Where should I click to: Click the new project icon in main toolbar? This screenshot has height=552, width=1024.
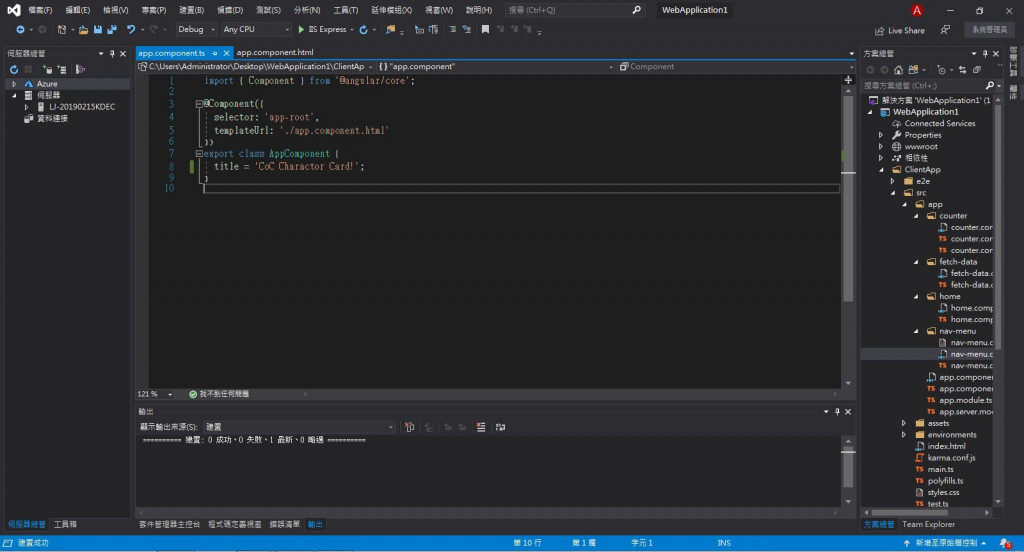[61, 29]
